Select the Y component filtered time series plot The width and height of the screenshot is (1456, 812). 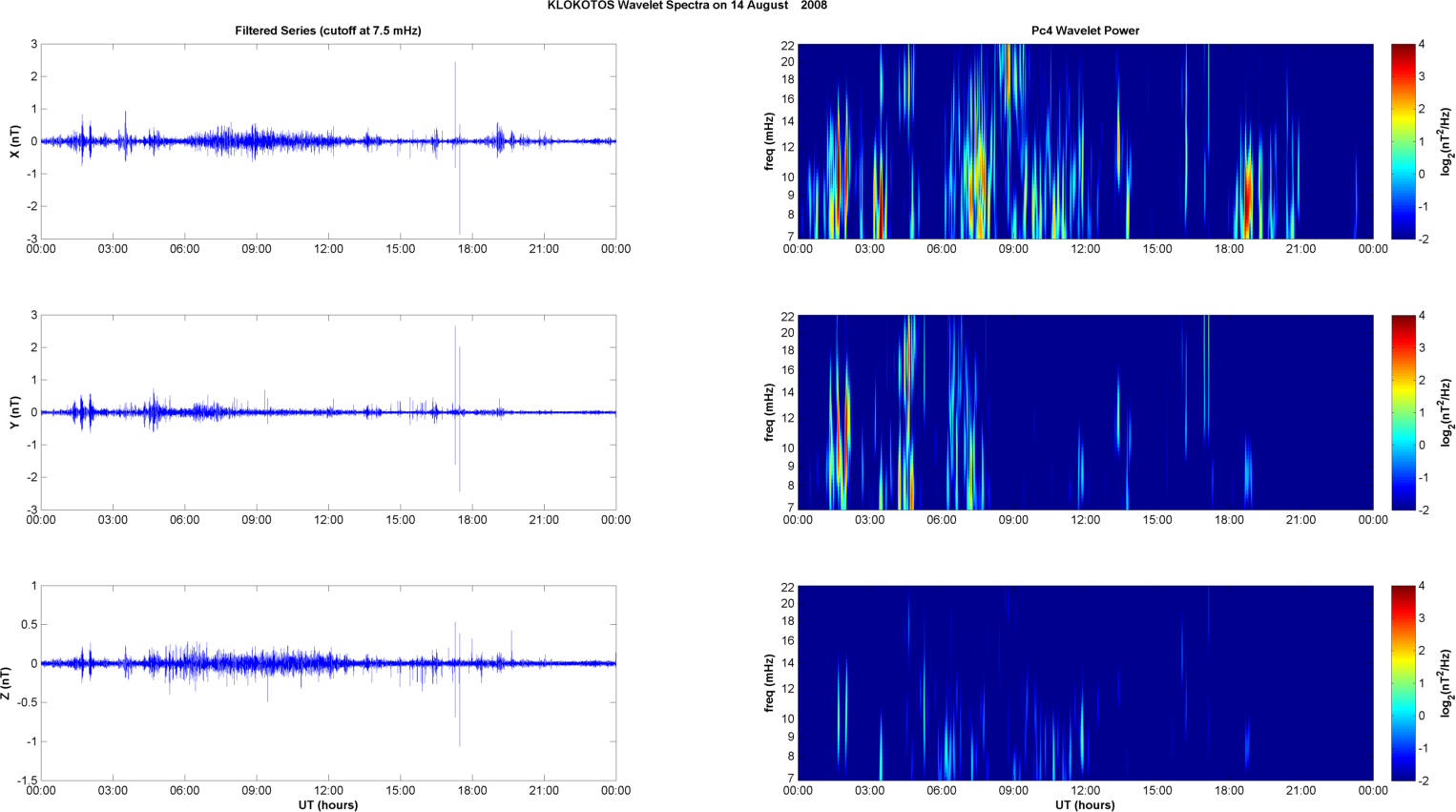[x=328, y=412]
